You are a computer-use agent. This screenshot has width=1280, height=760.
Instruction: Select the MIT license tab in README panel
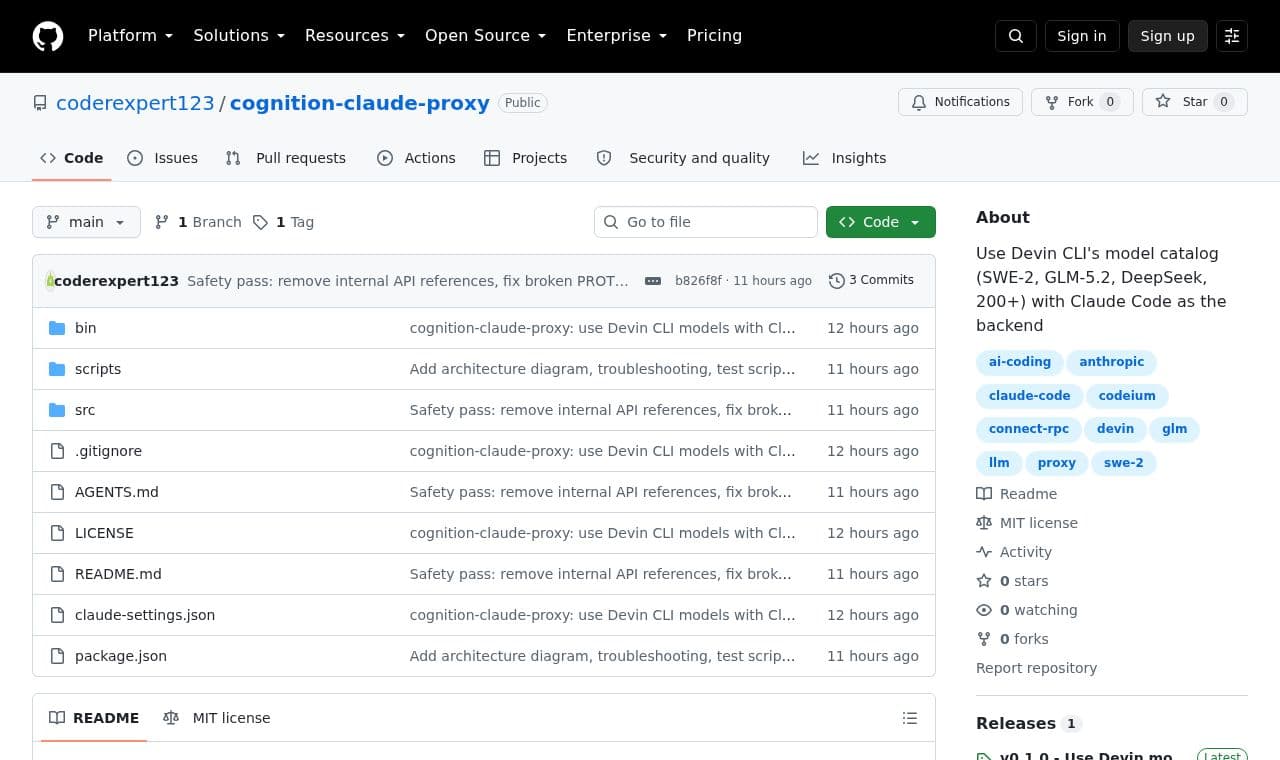pyautogui.click(x=217, y=718)
